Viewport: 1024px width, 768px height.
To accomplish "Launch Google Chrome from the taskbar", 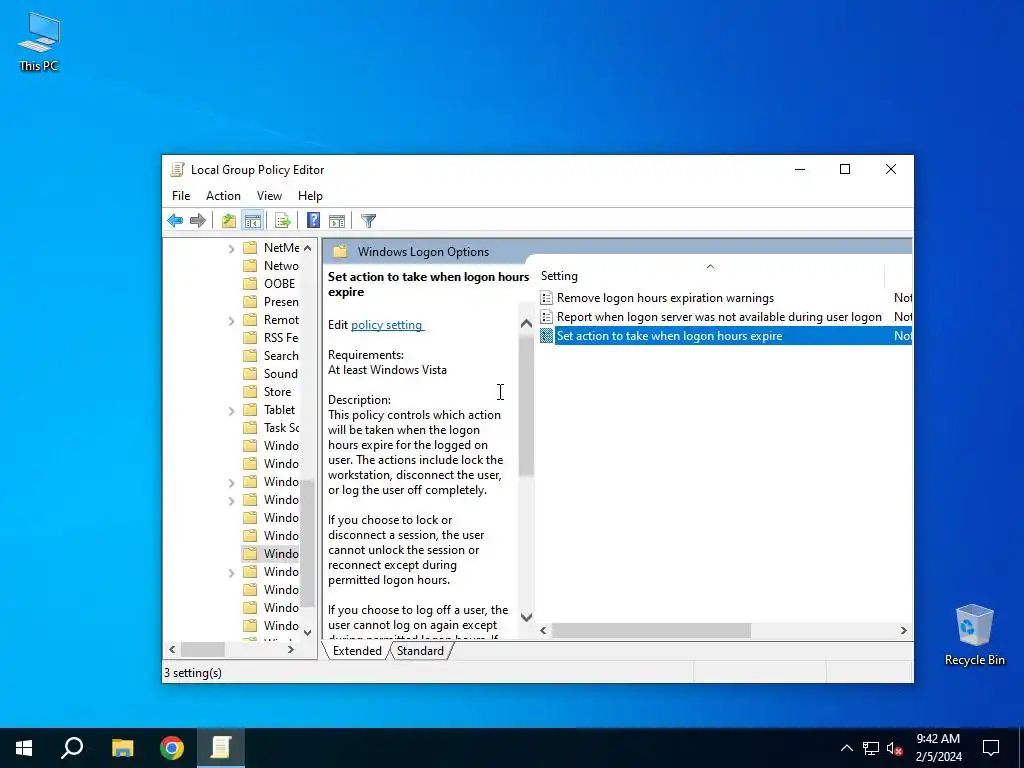I will tap(172, 748).
